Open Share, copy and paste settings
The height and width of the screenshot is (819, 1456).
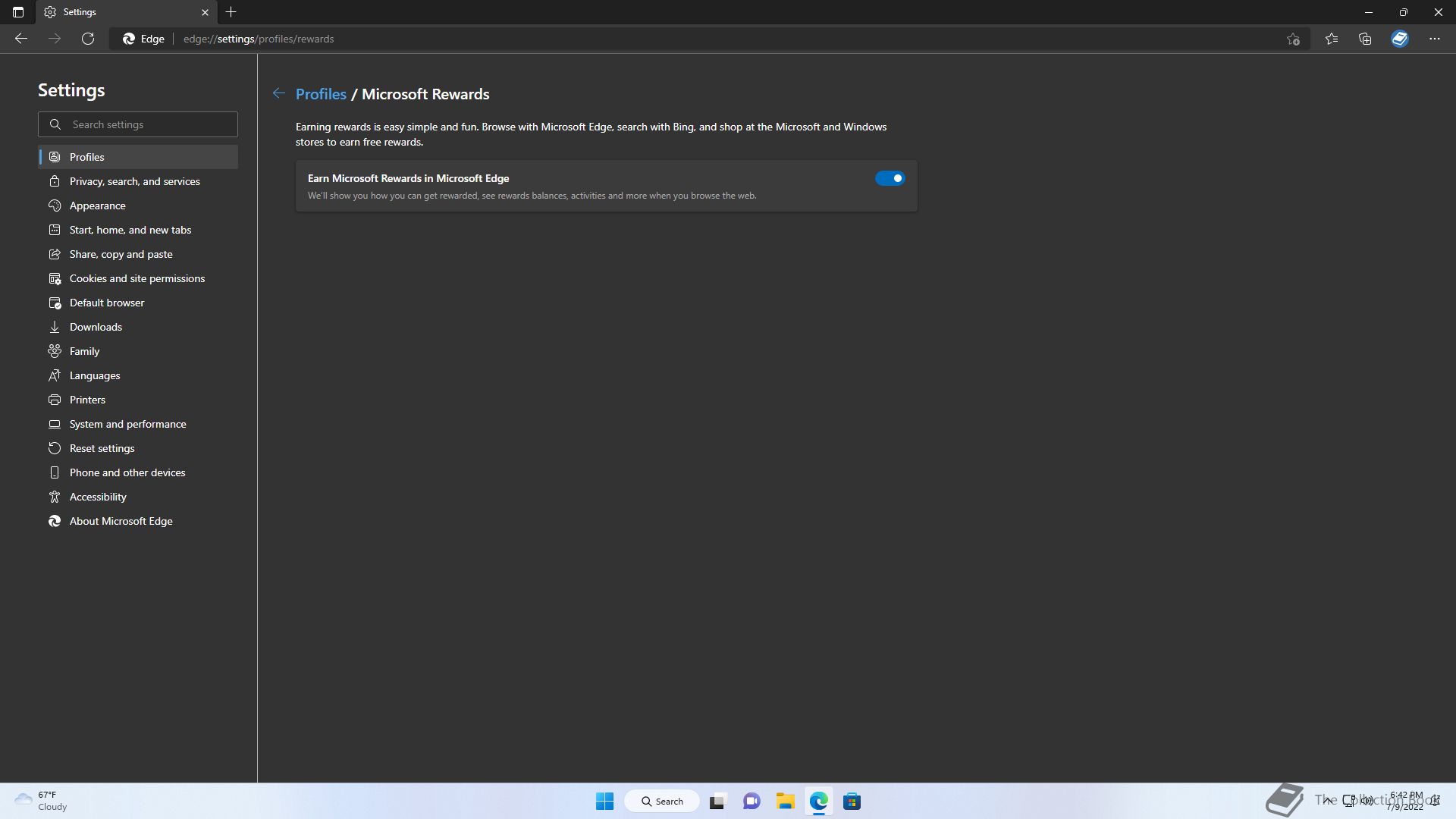(138, 254)
